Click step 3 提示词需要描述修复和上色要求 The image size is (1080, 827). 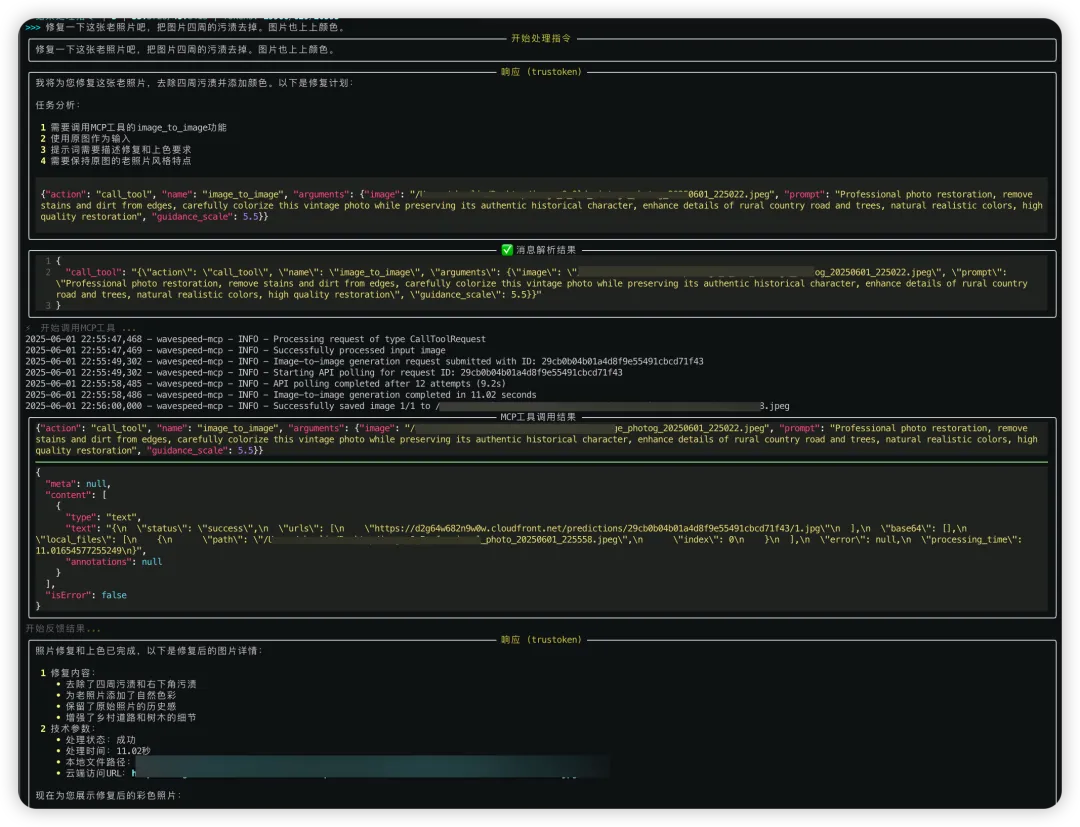(115, 149)
